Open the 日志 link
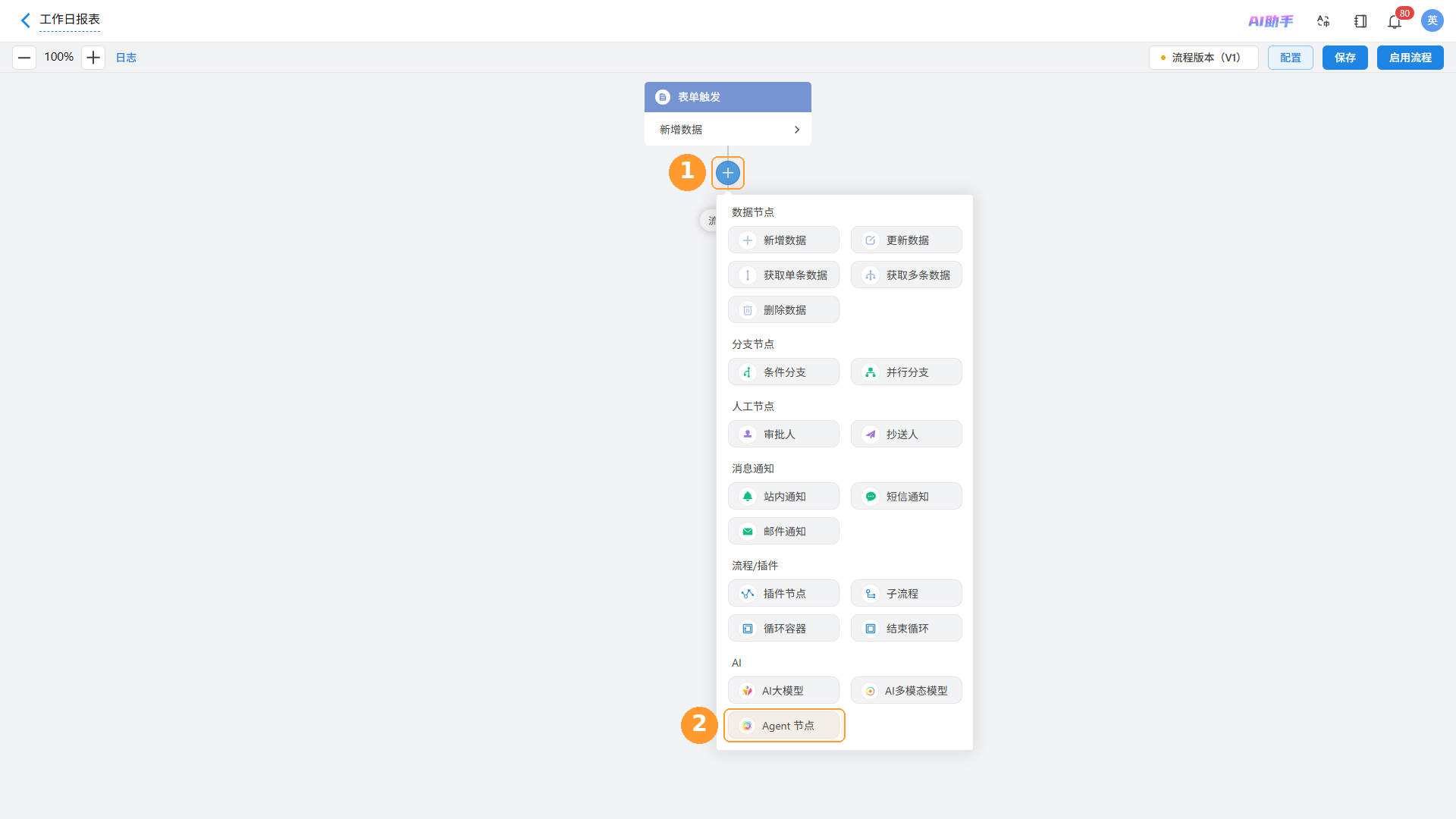Screen dimensions: 1456x819 pos(126,58)
